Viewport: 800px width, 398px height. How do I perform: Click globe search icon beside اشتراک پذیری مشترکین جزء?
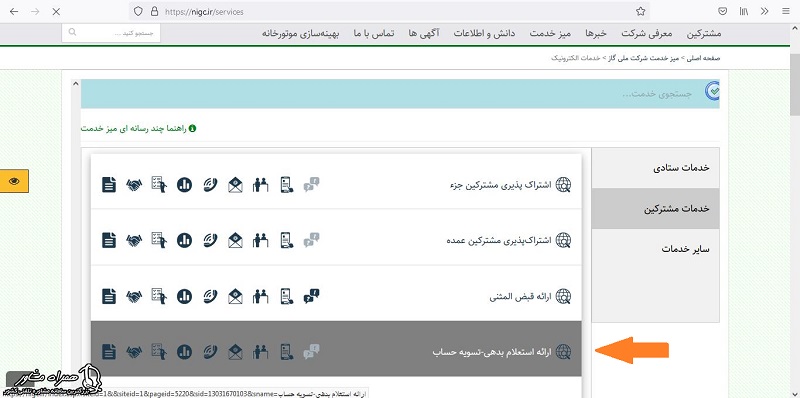coord(563,184)
